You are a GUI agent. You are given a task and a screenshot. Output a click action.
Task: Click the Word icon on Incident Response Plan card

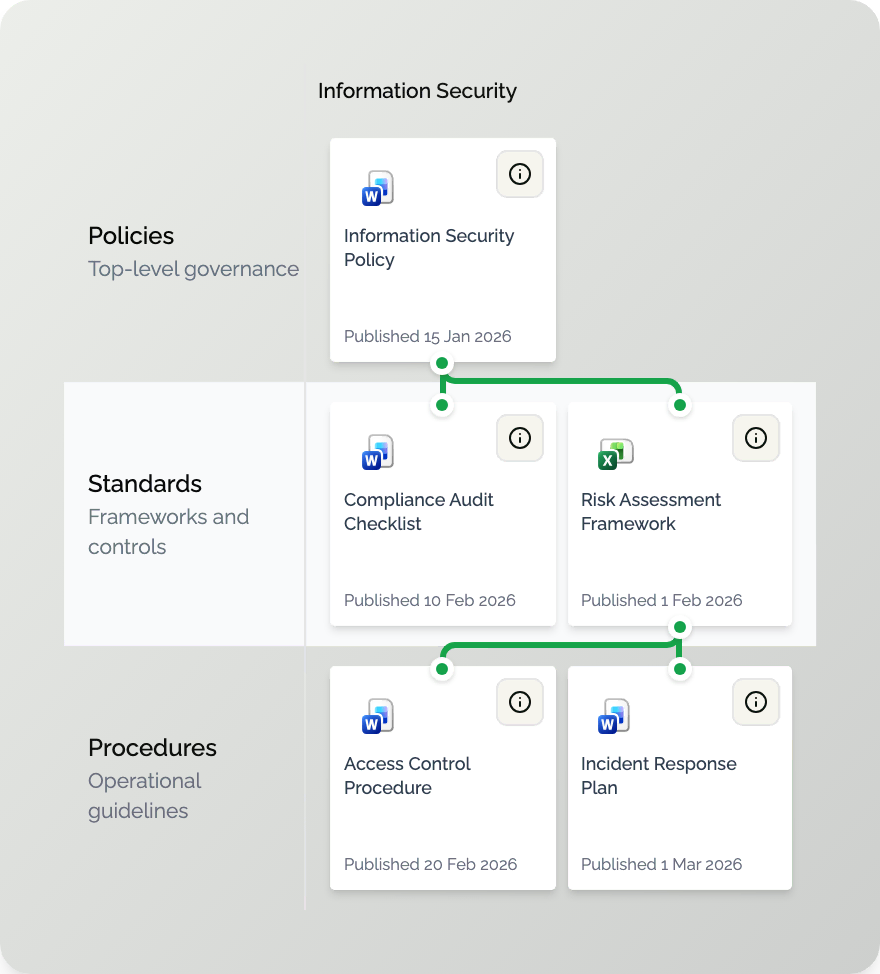[x=613, y=716]
